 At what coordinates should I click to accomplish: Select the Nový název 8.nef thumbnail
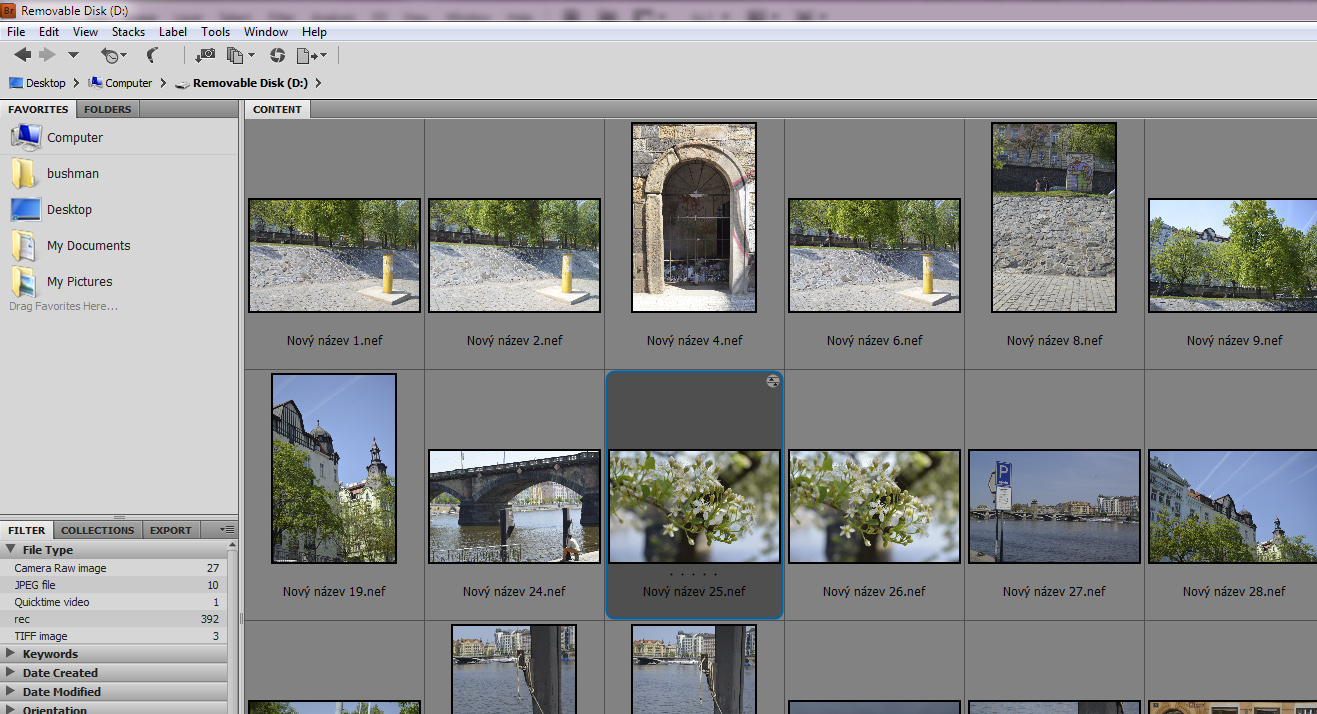tap(1054, 218)
